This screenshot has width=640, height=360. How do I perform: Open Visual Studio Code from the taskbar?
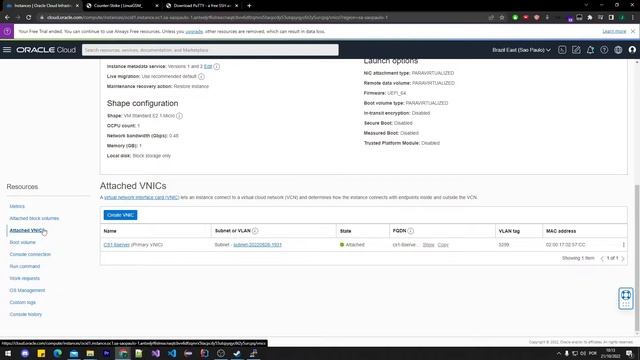pyautogui.click(x=172, y=353)
